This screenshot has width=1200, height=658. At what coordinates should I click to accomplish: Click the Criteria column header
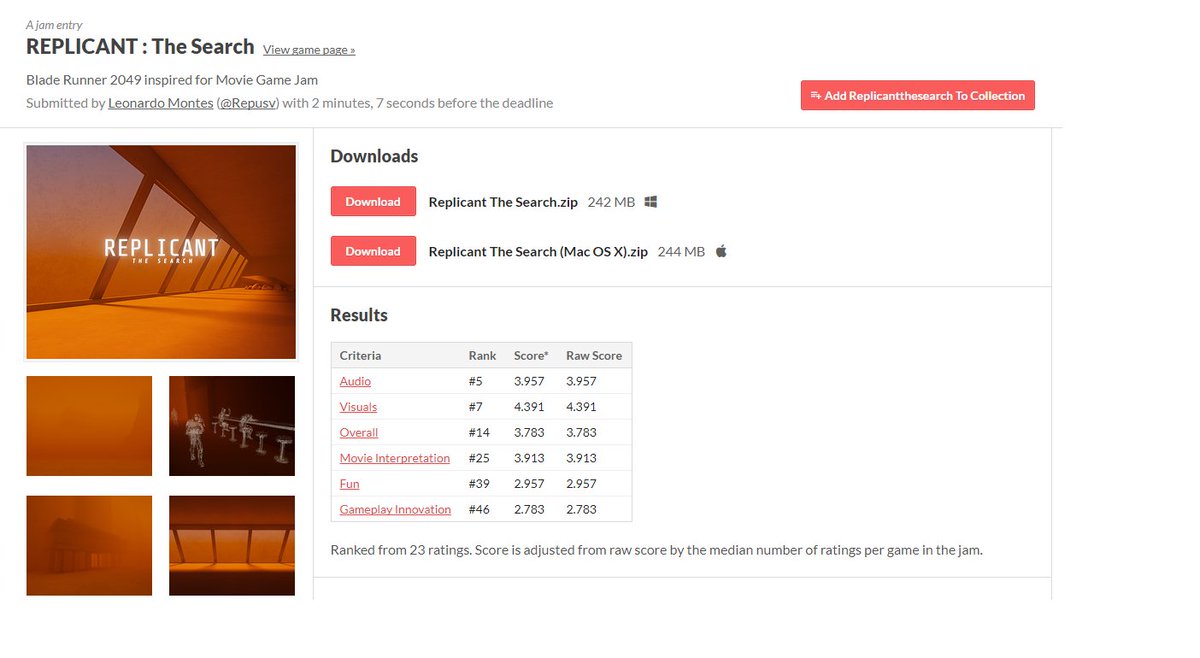360,355
